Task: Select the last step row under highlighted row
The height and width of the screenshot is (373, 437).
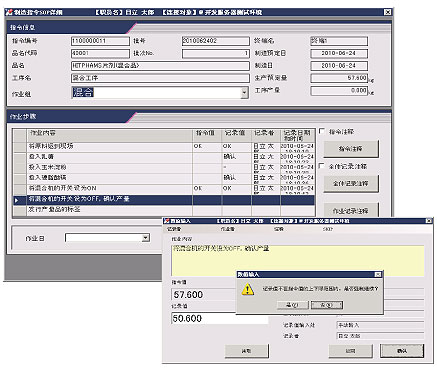Action: coord(163,210)
